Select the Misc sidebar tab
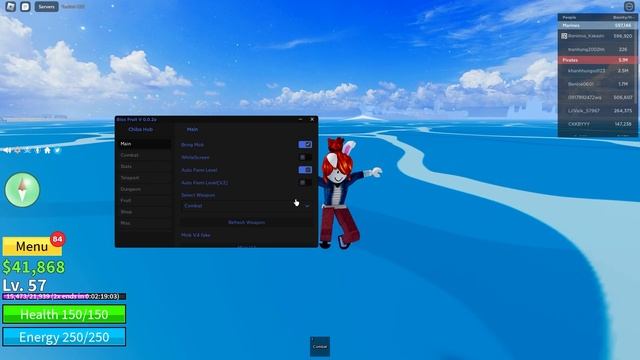This screenshot has width=640, height=360. tap(144, 223)
